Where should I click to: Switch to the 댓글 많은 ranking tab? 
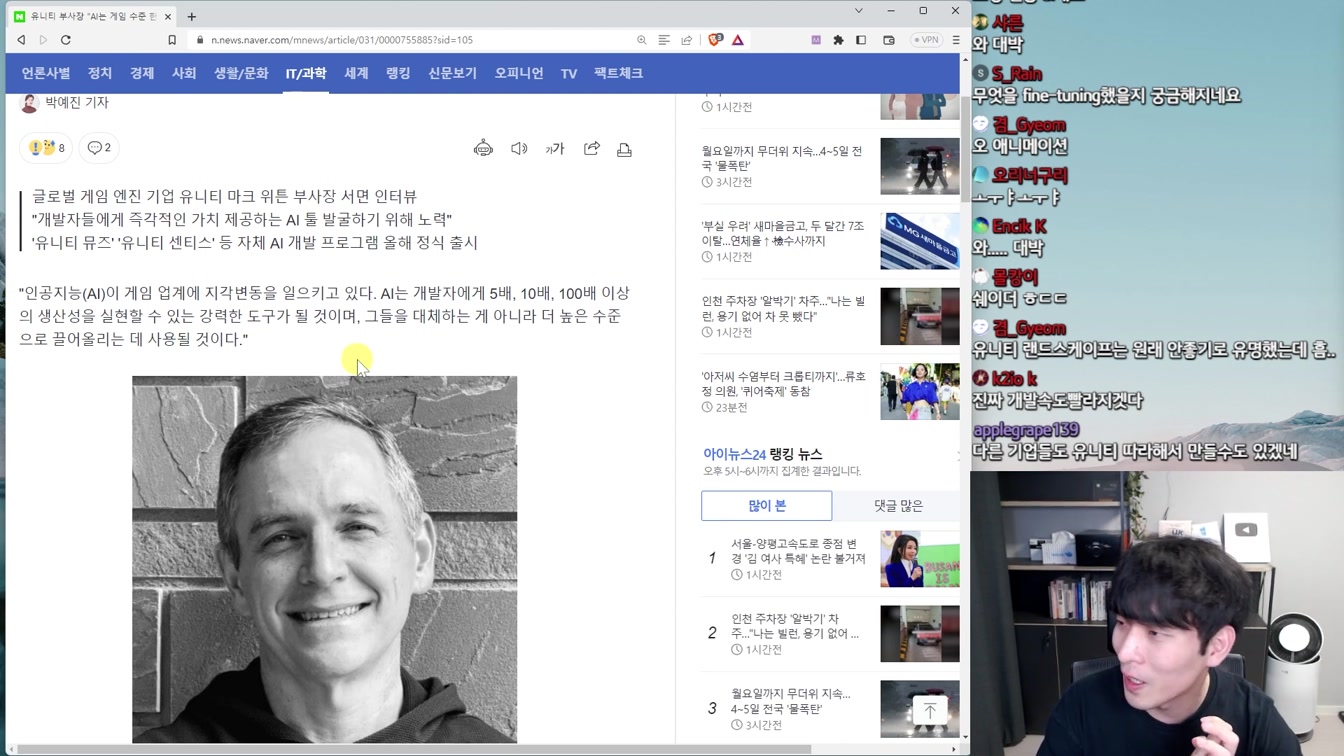898,506
